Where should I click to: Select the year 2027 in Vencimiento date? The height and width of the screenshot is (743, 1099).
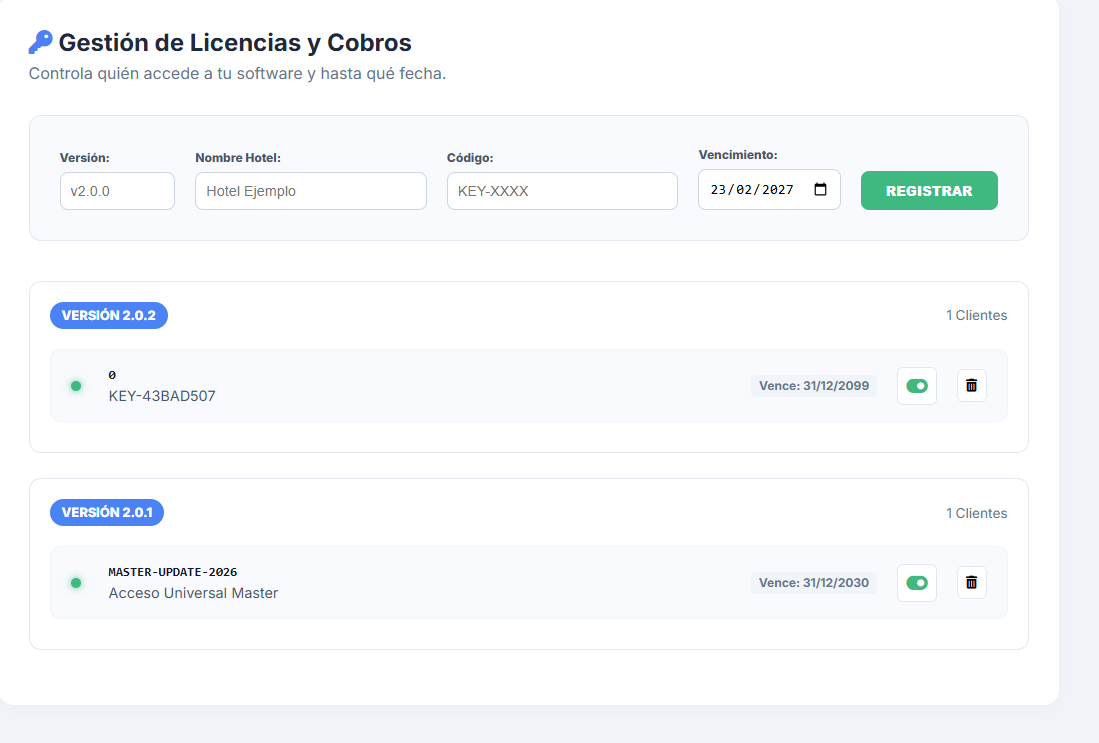[777, 190]
